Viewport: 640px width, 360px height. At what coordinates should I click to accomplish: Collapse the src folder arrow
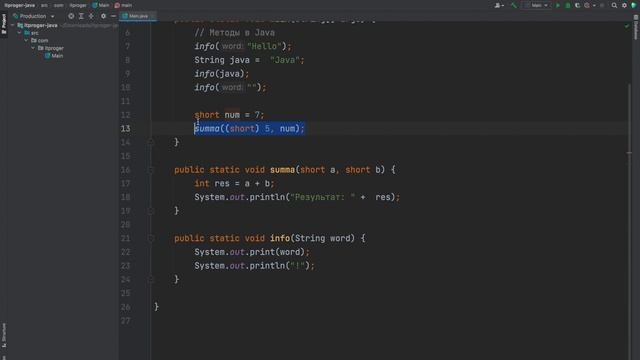20,33
